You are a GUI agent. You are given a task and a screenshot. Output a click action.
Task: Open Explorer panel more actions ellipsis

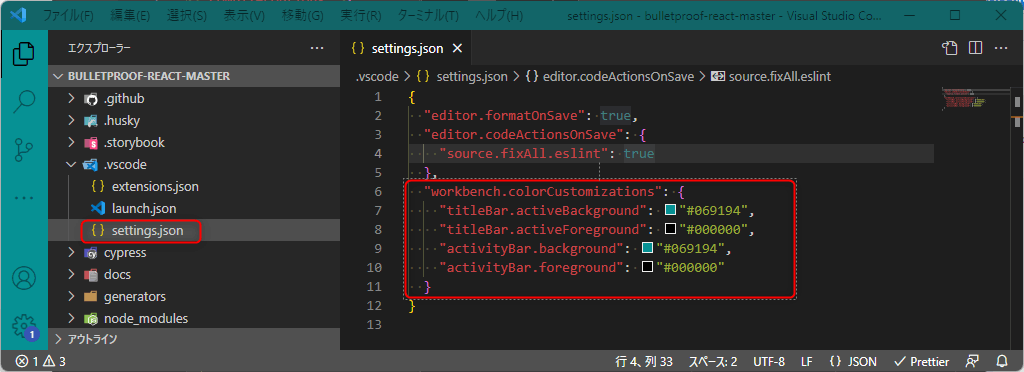pyautogui.click(x=317, y=48)
